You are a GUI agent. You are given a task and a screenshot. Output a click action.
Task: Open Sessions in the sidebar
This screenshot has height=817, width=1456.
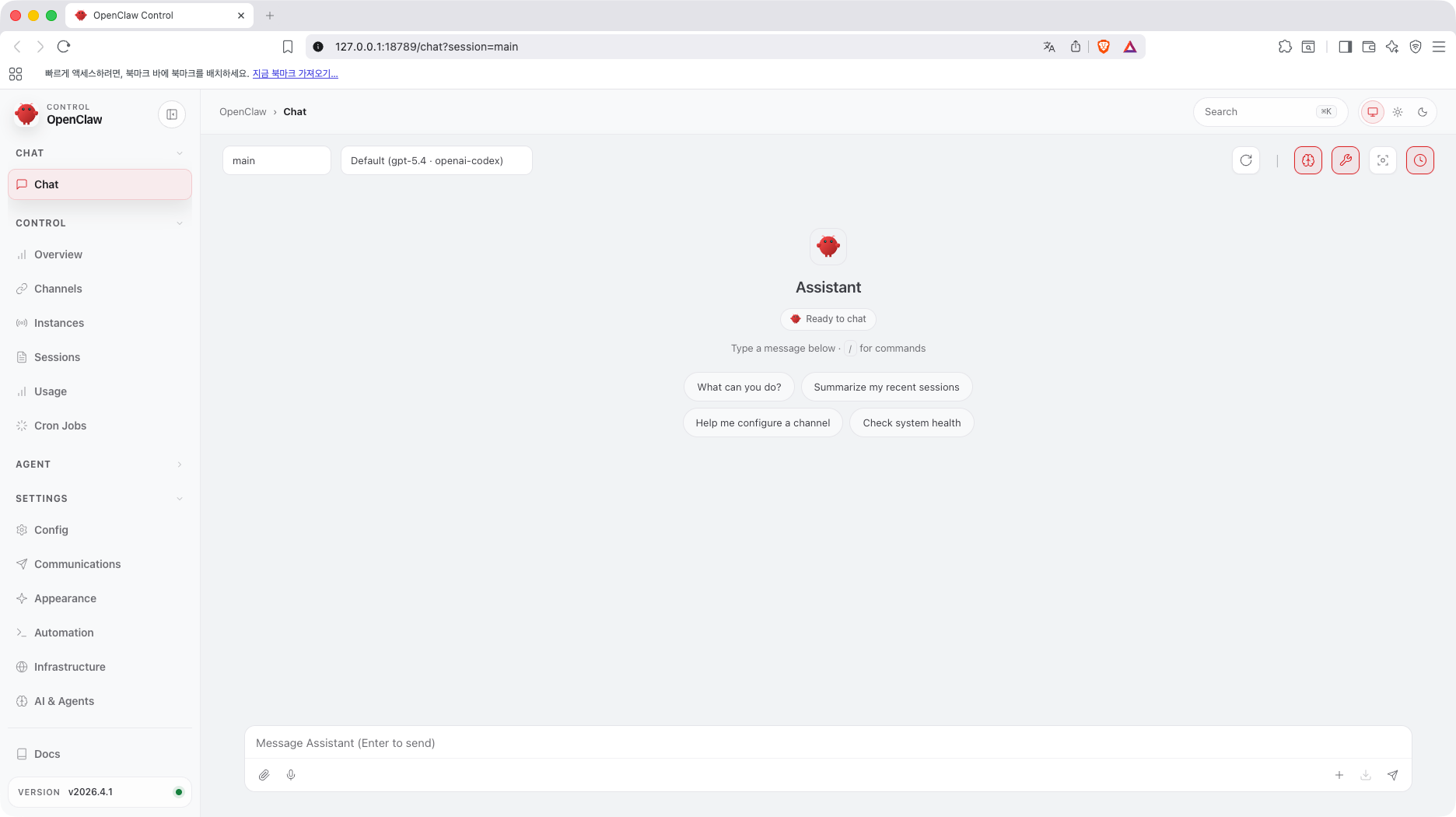click(57, 357)
